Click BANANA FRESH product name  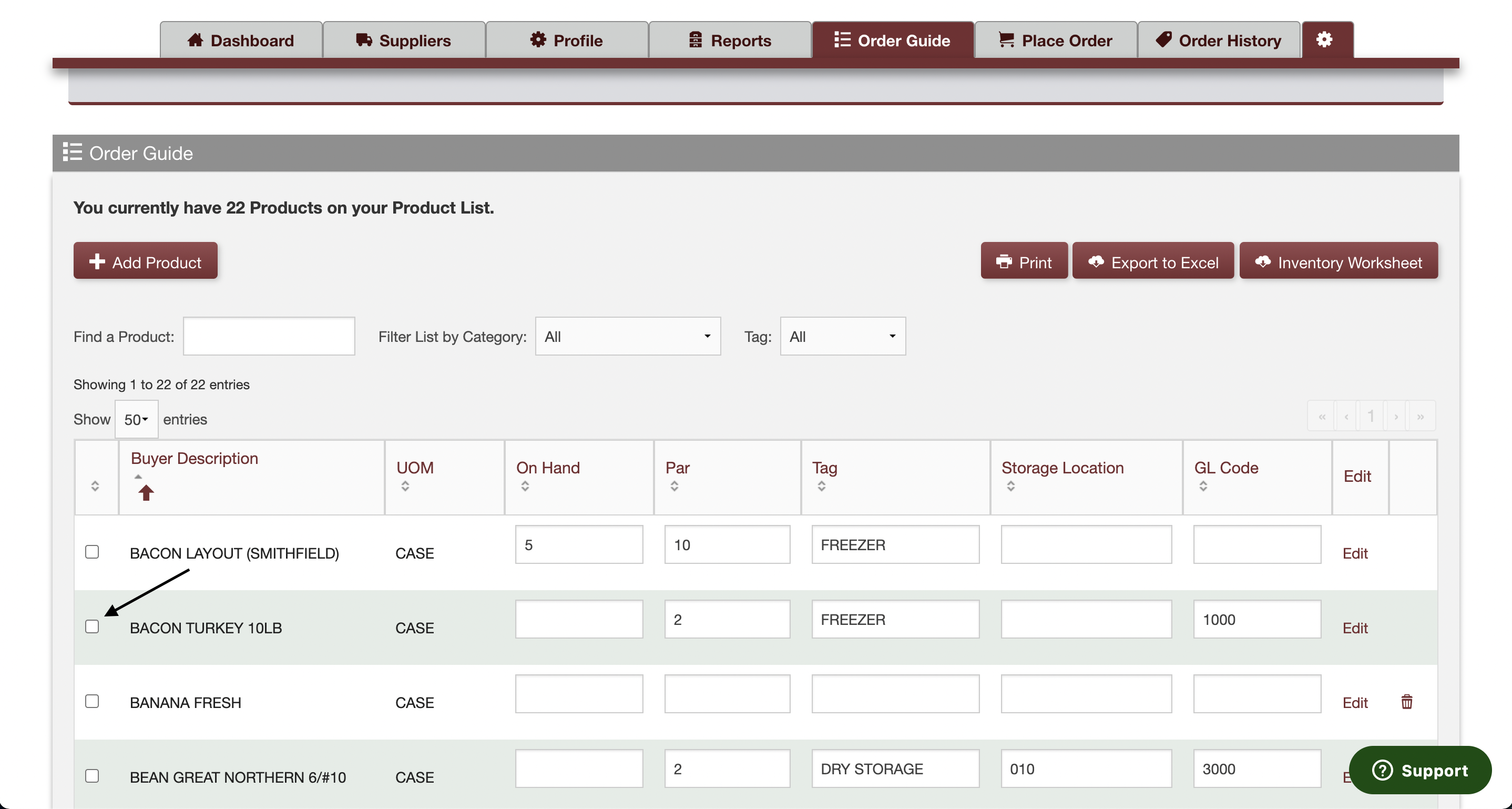point(186,702)
